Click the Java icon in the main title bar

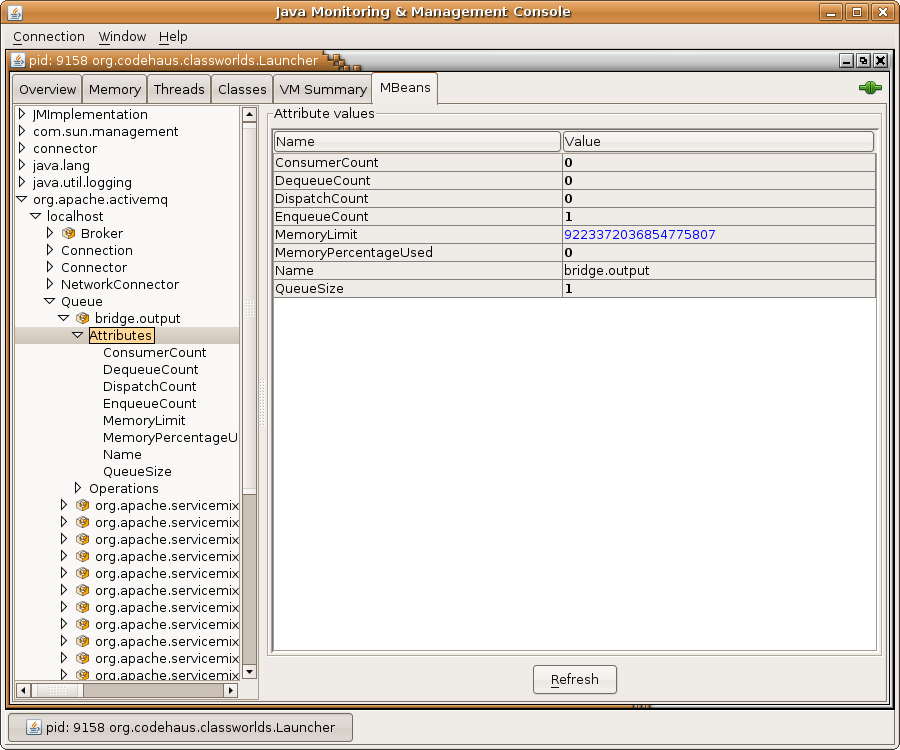click(15, 12)
